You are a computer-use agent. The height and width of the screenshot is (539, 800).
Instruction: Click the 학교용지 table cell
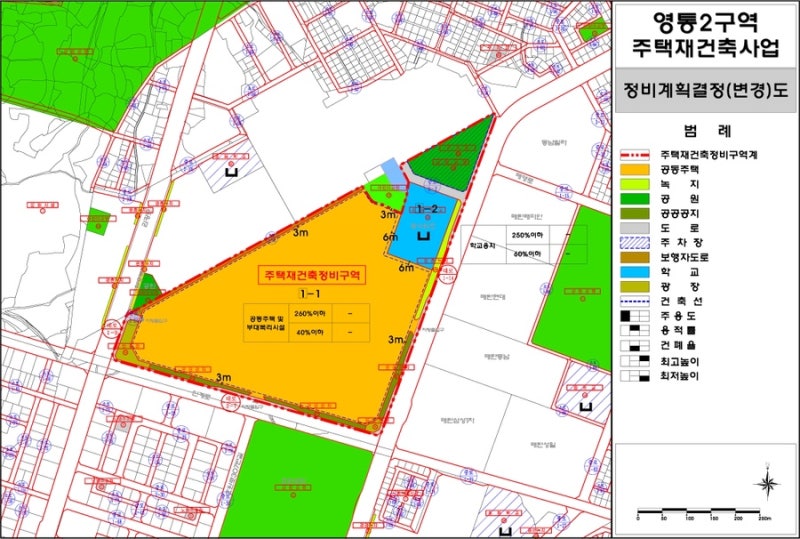tap(483, 246)
